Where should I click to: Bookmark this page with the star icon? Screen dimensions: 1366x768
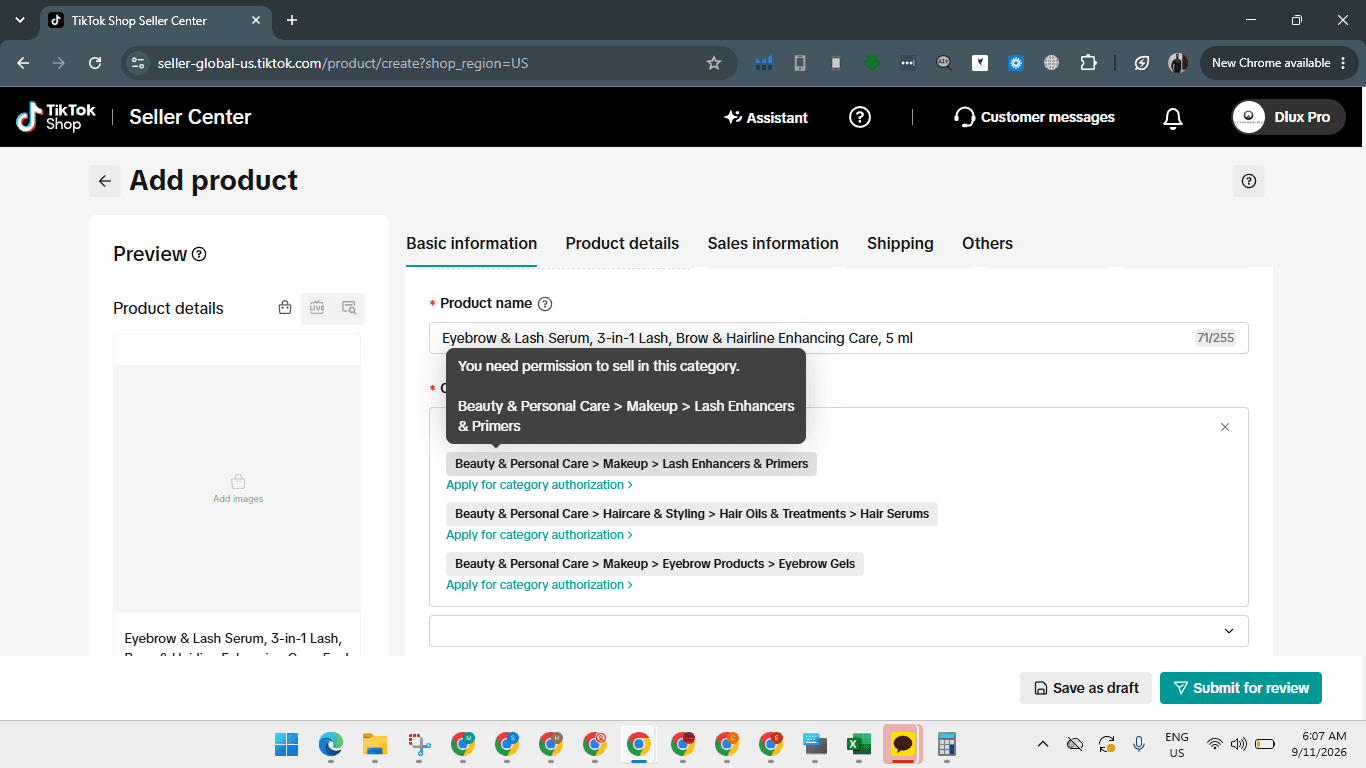coord(714,63)
